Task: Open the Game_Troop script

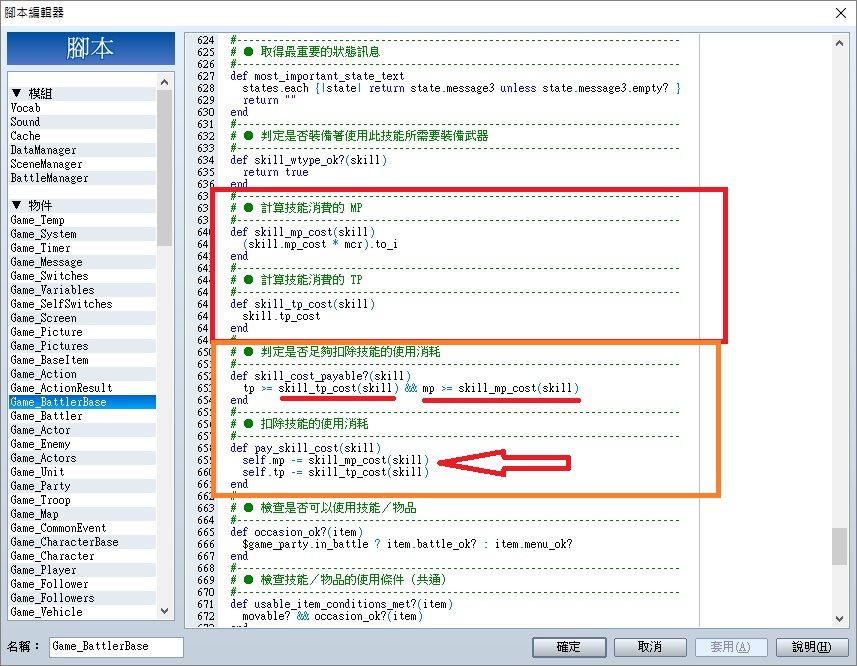Action: (83, 500)
